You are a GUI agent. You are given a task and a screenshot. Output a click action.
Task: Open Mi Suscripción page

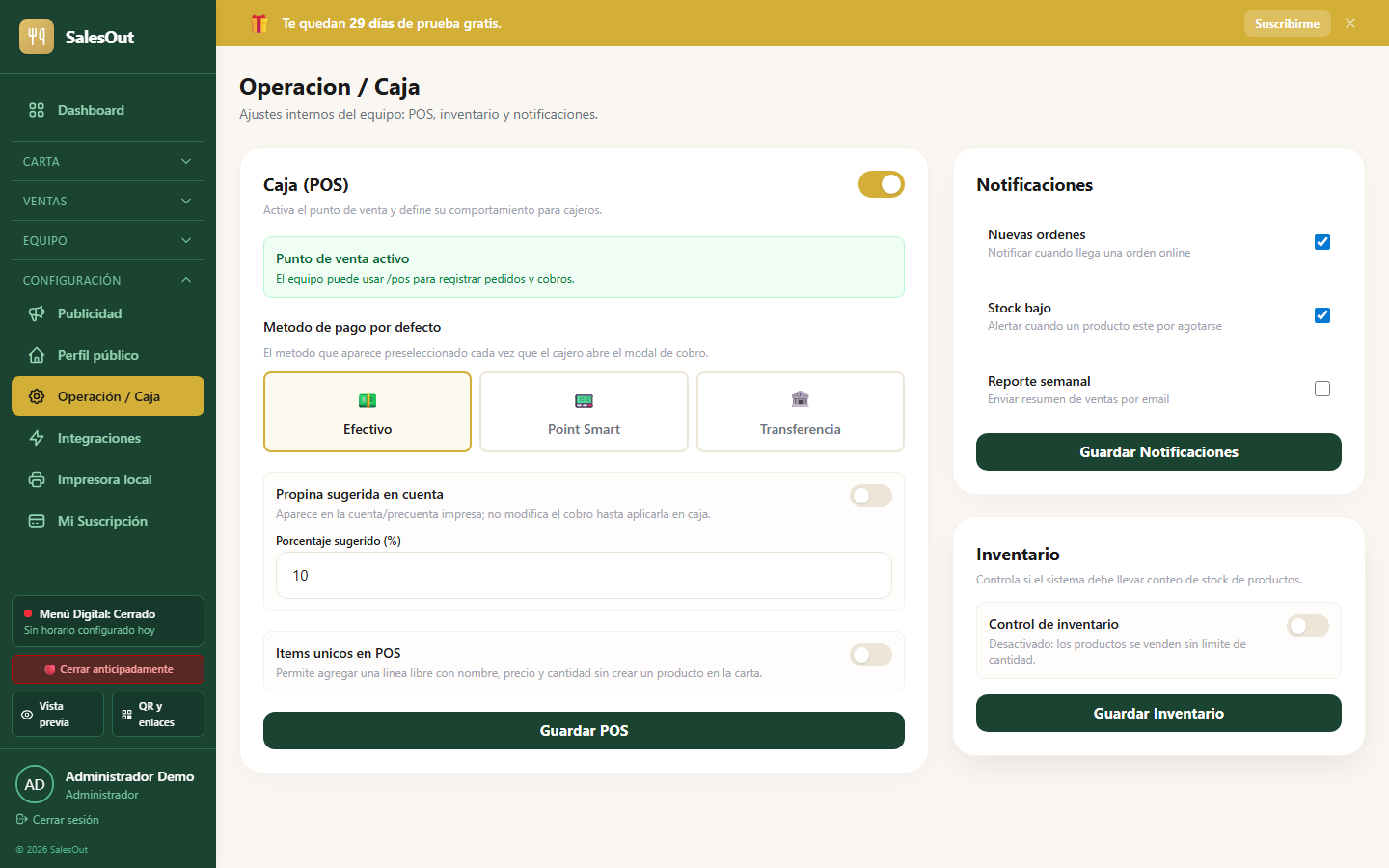108,521
